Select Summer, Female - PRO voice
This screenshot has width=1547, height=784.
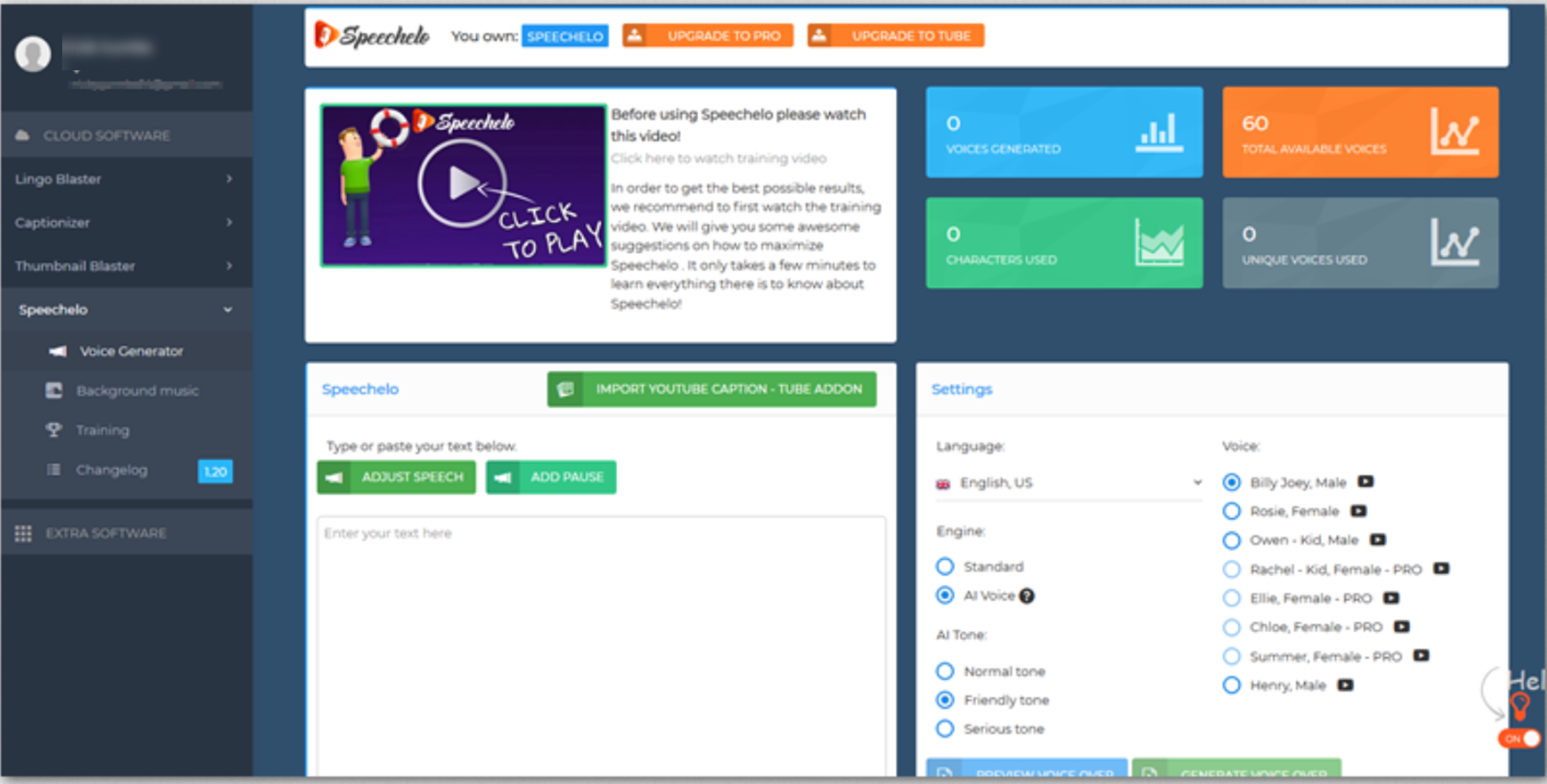(1232, 656)
